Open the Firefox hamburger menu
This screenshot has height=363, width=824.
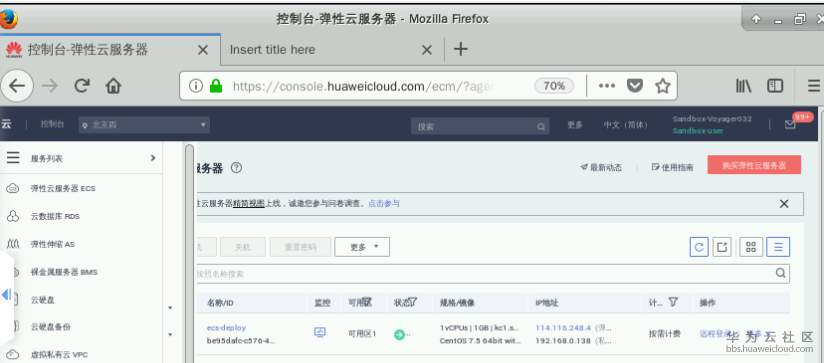[814, 86]
